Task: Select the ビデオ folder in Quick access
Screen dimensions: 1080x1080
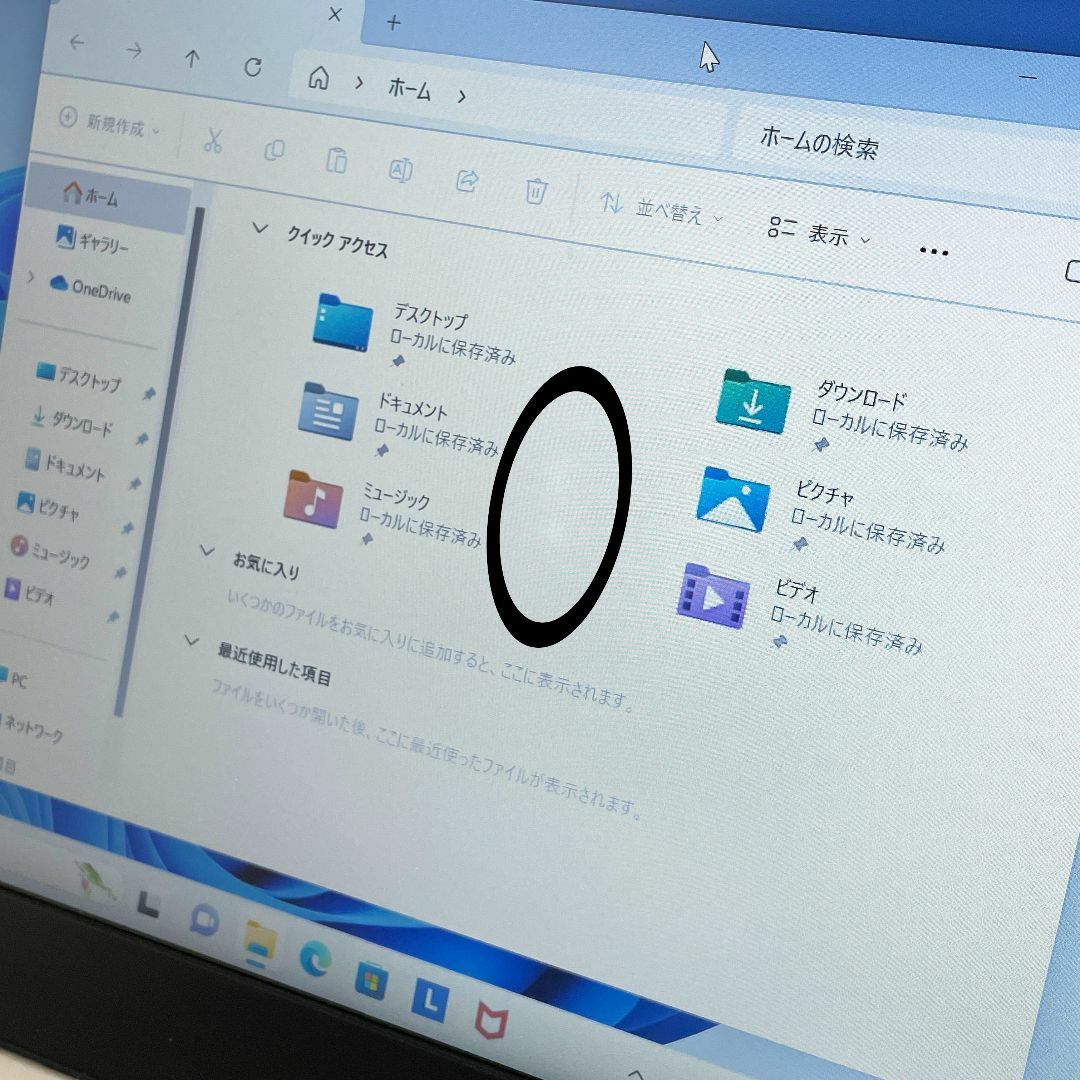Action: (x=800, y=608)
